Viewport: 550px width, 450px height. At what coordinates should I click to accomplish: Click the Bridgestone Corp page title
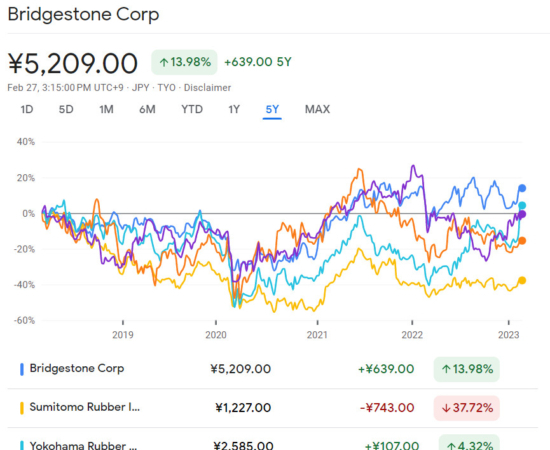tap(83, 15)
